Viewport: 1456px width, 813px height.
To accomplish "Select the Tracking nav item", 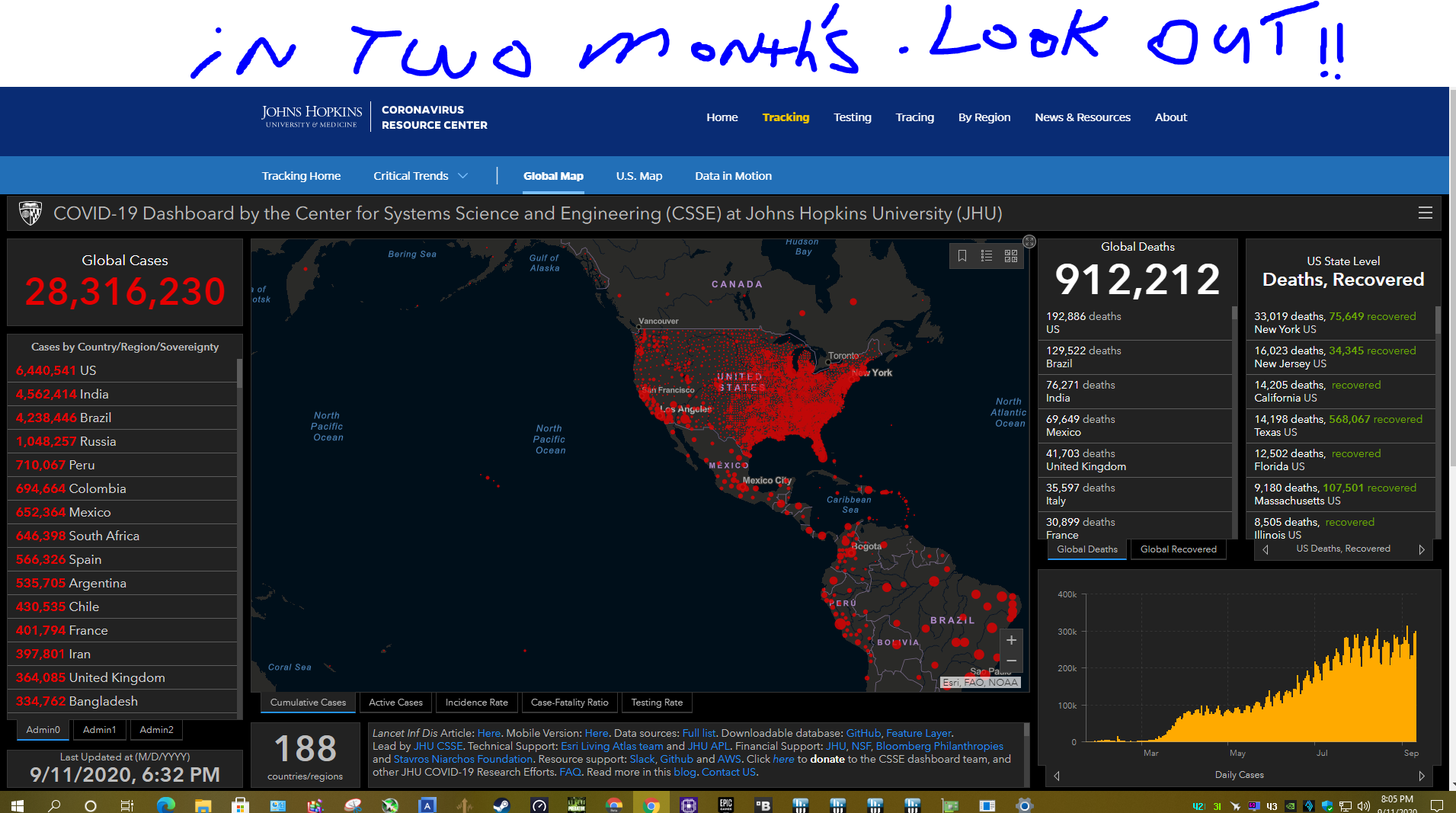I will [786, 117].
